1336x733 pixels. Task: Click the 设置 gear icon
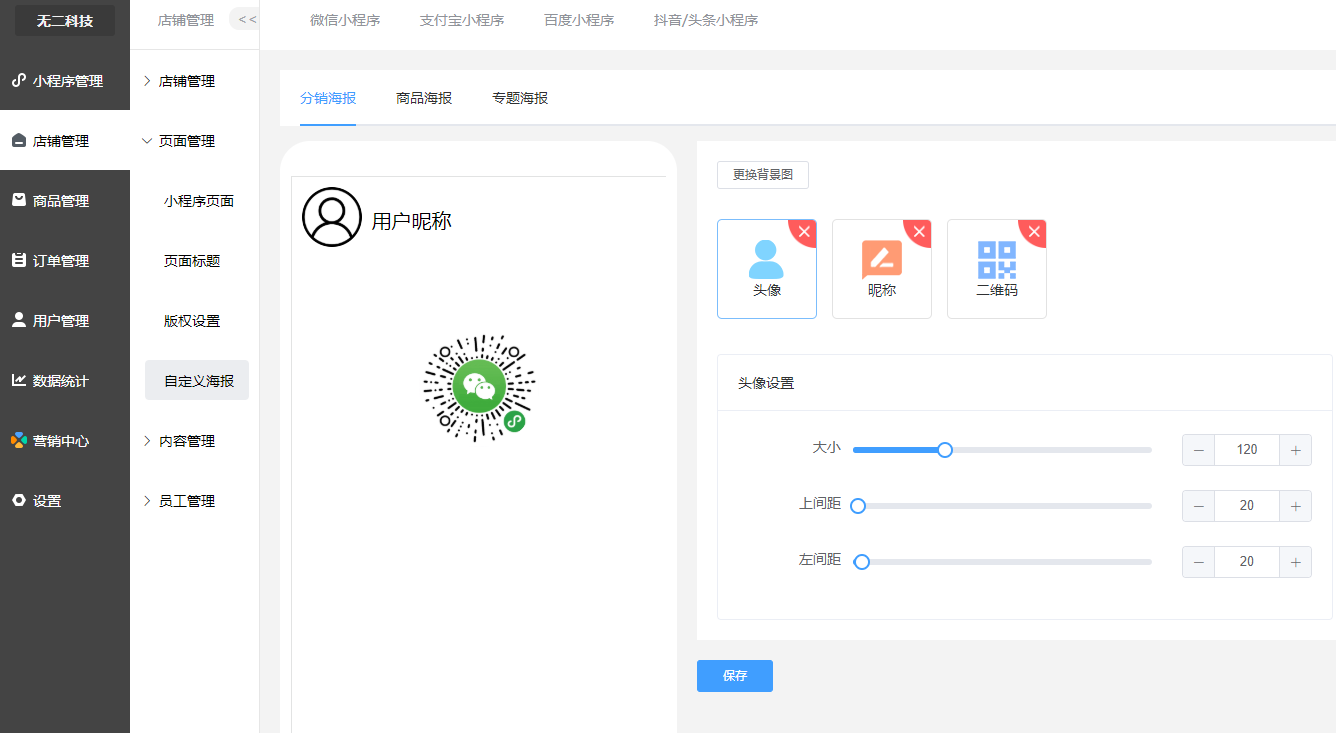pyautogui.click(x=18, y=500)
